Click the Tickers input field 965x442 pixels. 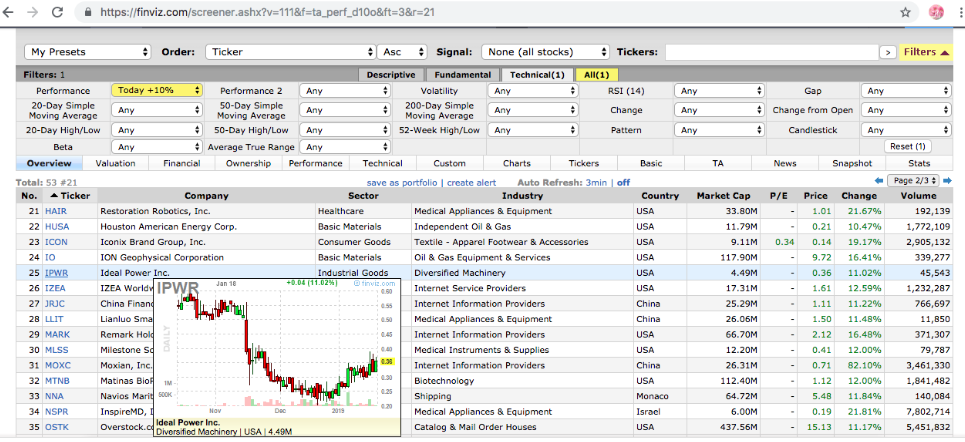coord(772,52)
